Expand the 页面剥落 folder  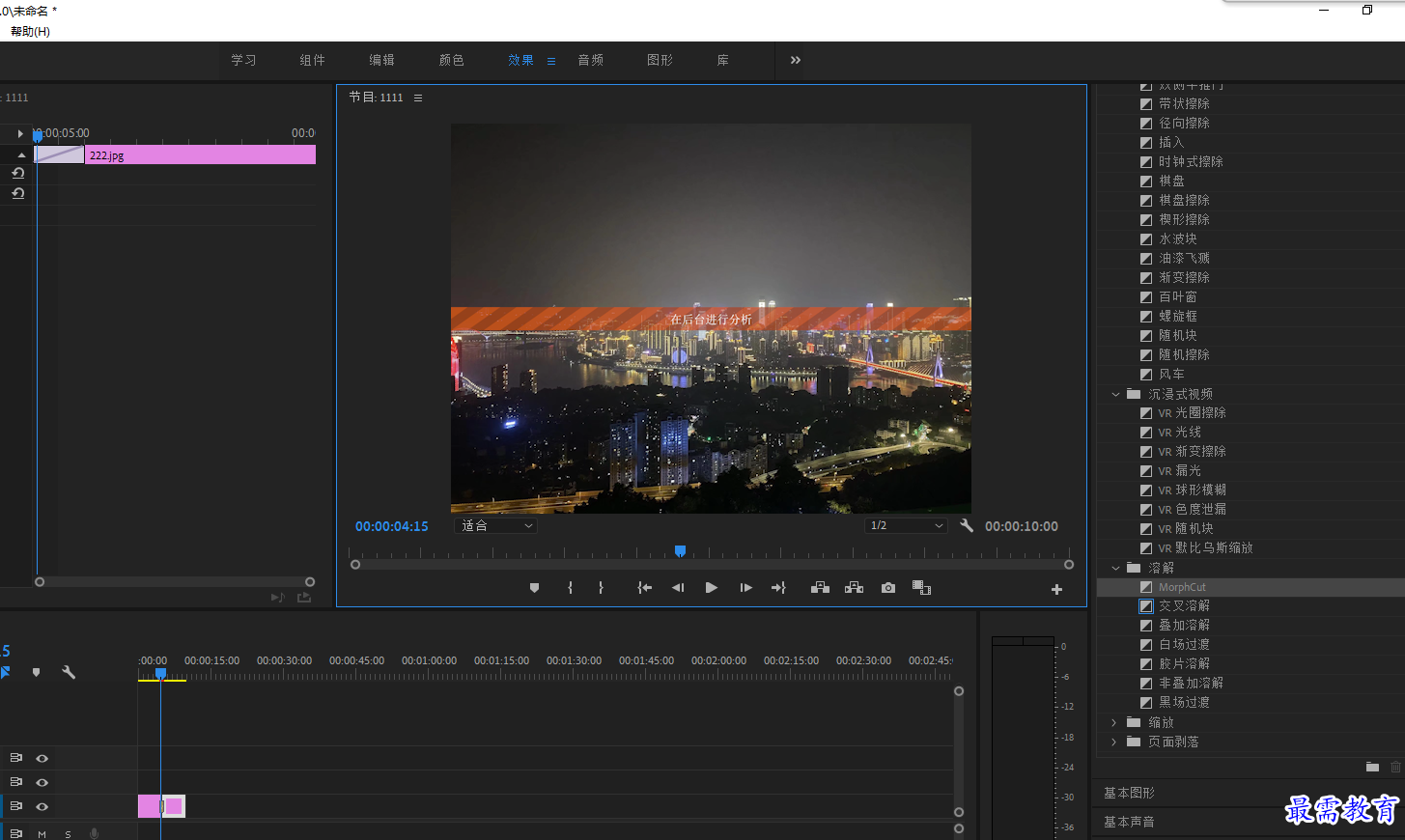(1114, 742)
